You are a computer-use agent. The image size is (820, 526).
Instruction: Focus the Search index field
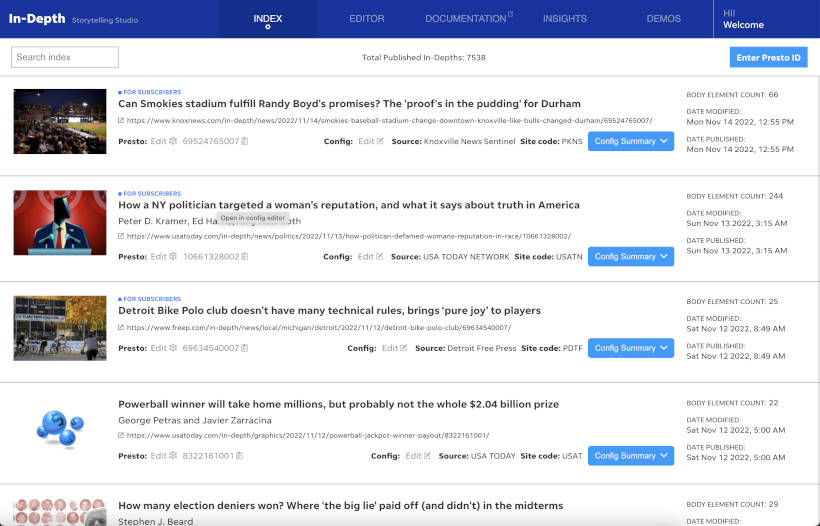pos(65,57)
